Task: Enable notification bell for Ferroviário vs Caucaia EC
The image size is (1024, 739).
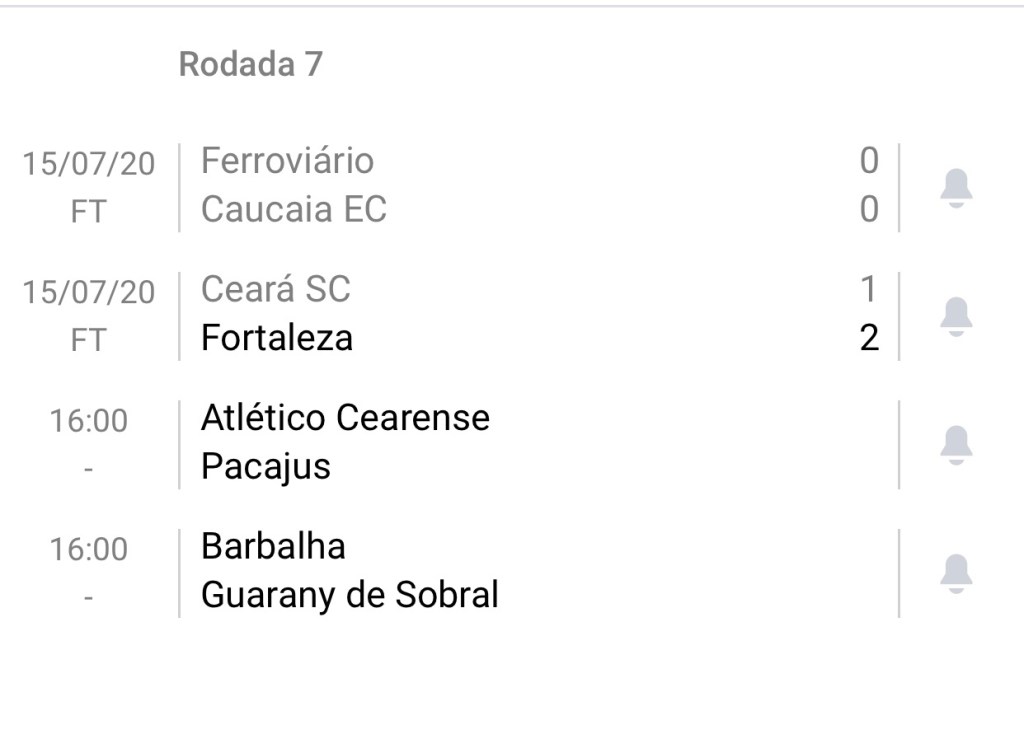Action: click(x=956, y=187)
